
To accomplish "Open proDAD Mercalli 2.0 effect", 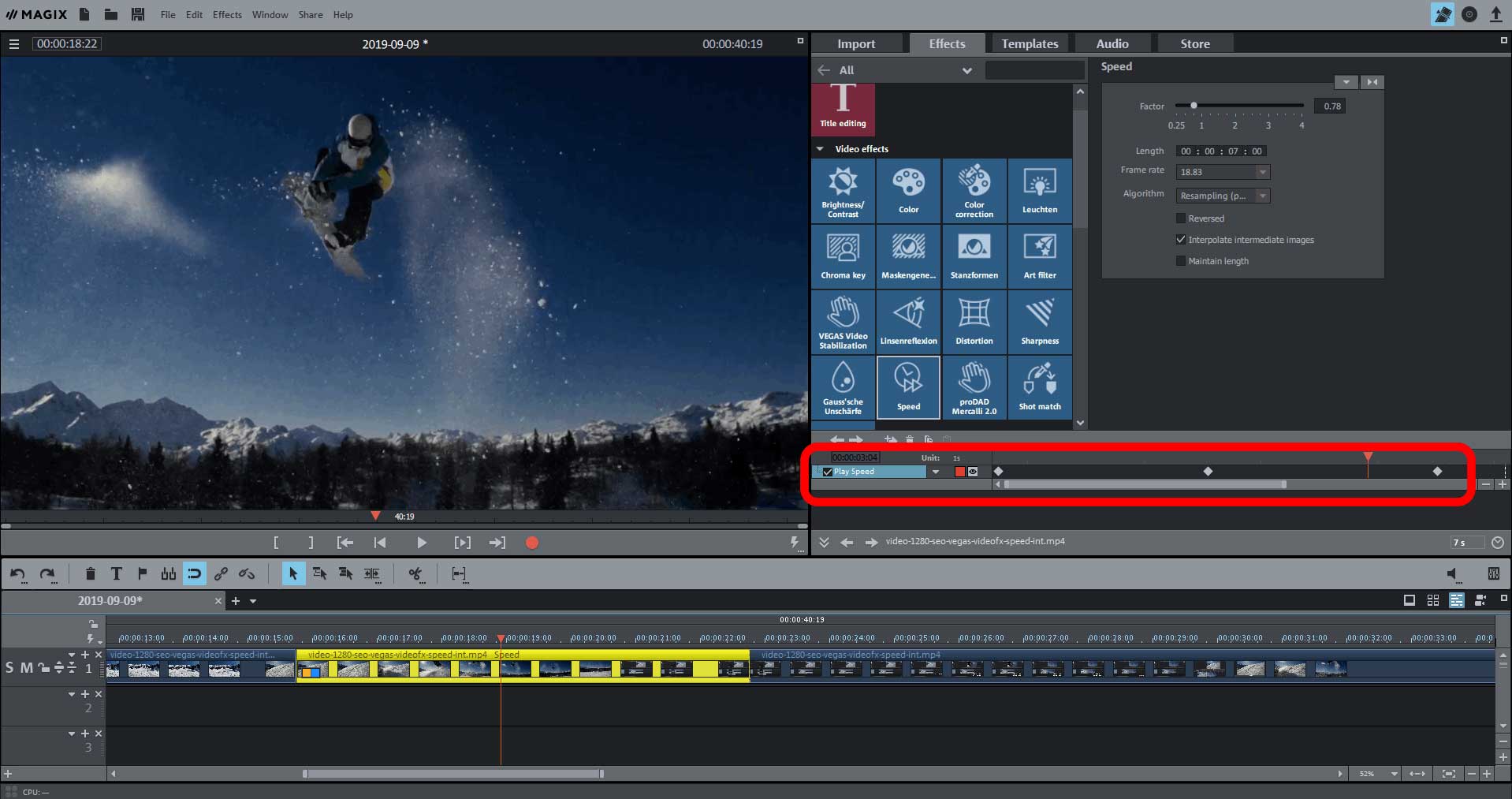I will pos(974,387).
